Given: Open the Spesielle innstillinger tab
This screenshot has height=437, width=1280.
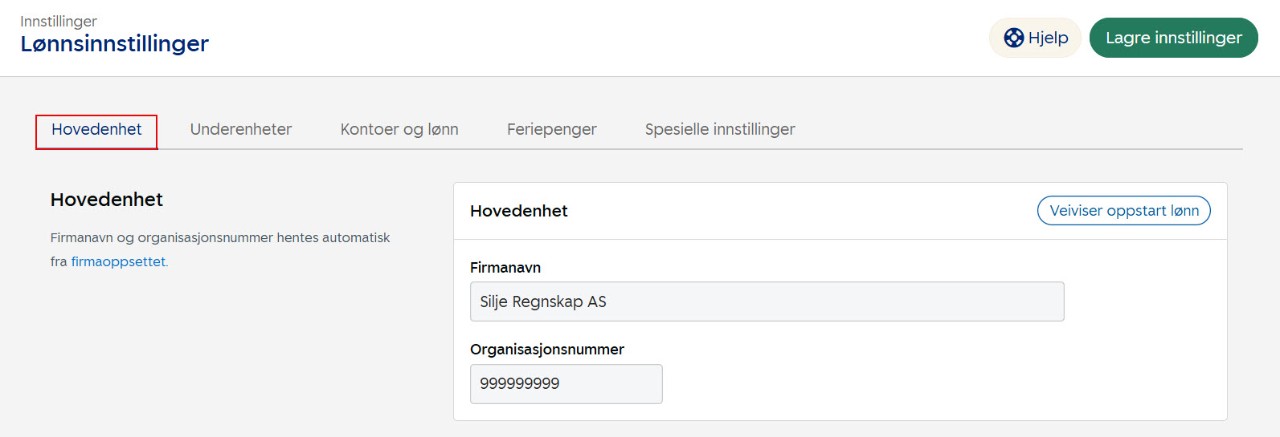Looking at the screenshot, I should (x=720, y=130).
